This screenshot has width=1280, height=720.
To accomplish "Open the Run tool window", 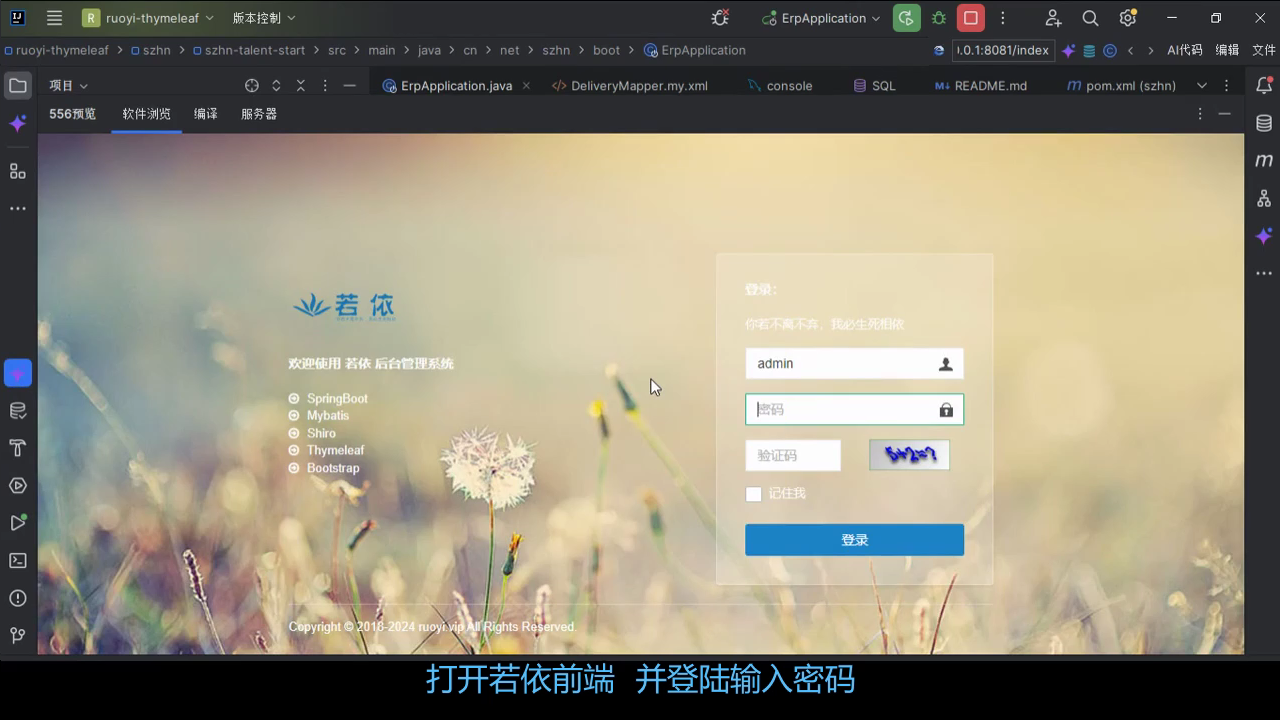I will pyautogui.click(x=18, y=523).
